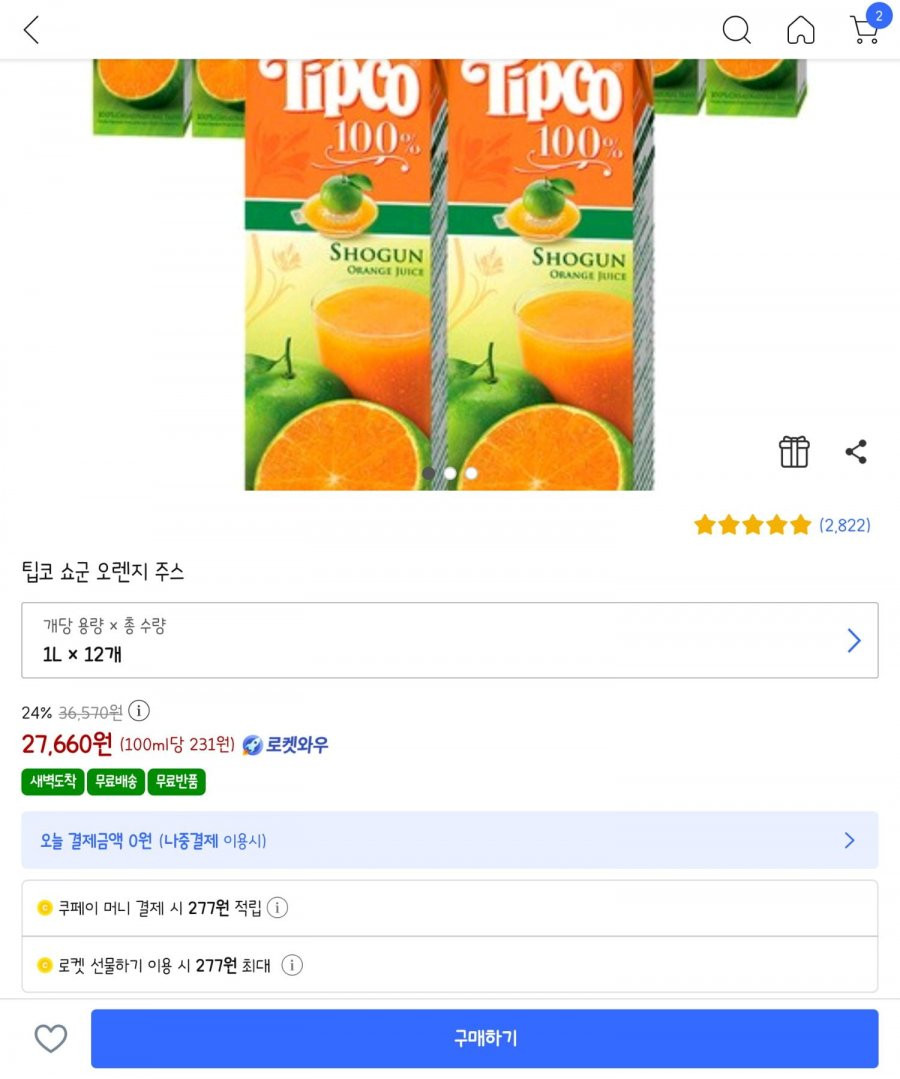Share this product via share icon
Viewport: 900px width, 1079px height.
tap(856, 452)
